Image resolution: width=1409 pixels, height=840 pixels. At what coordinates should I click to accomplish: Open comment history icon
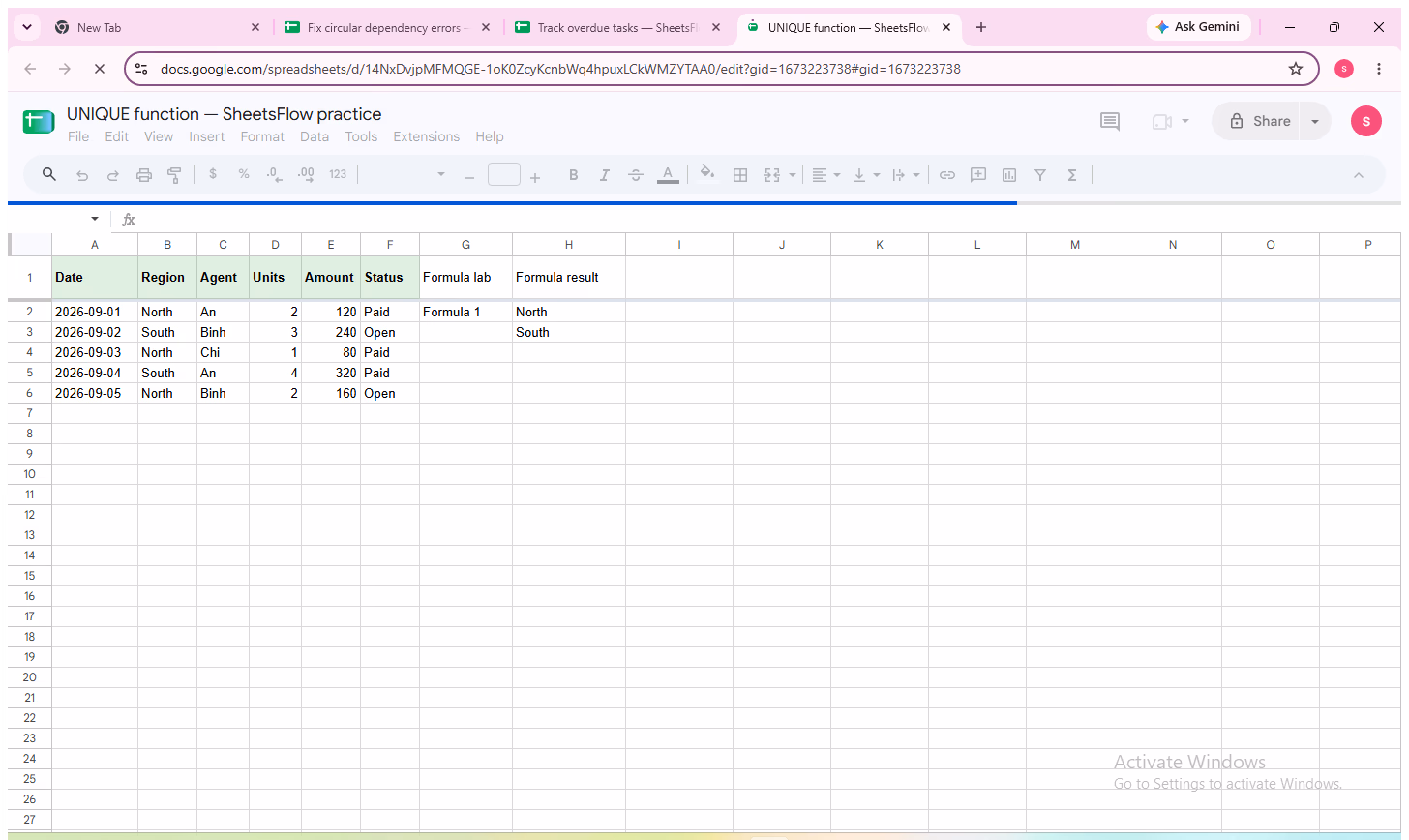[x=1110, y=121]
